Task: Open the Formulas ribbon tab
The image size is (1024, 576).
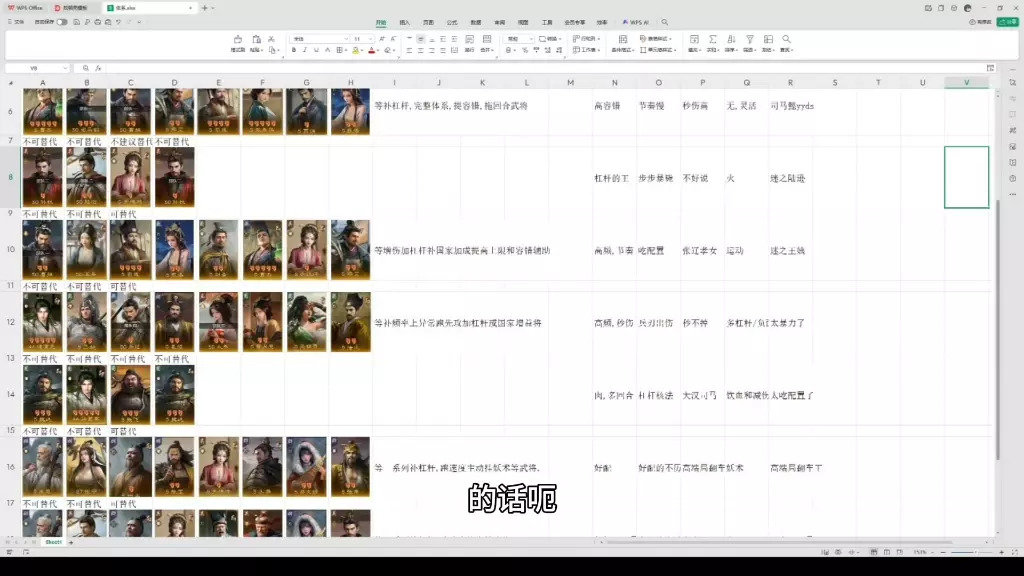Action: 452,22
